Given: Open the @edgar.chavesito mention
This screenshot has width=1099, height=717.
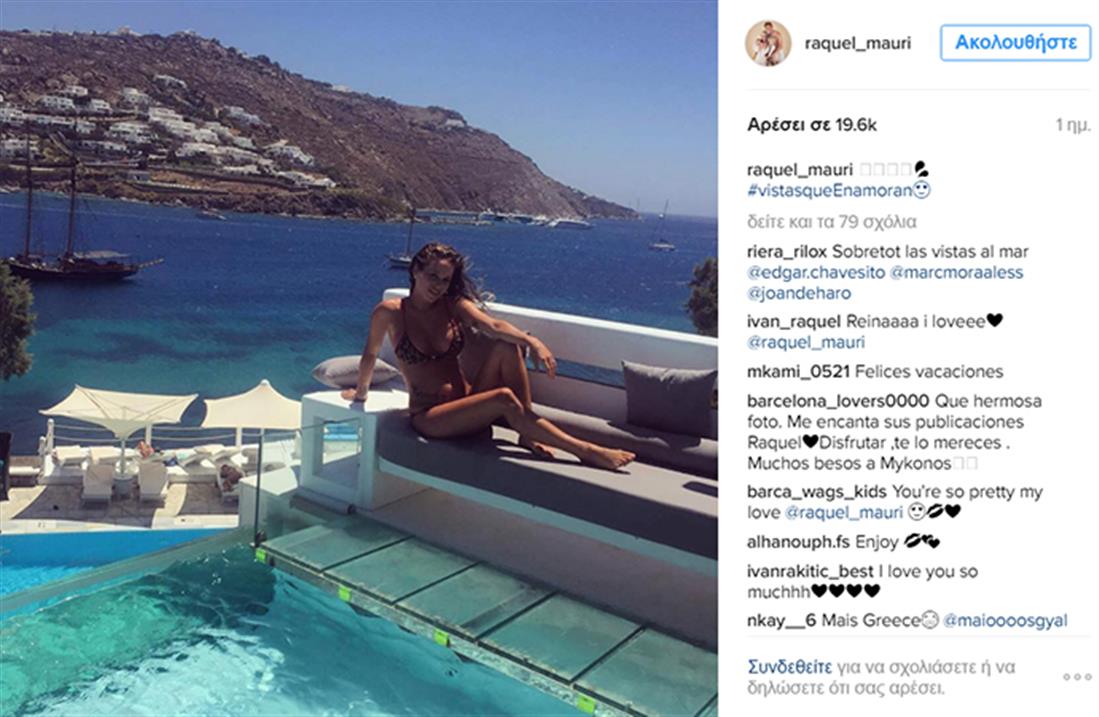Looking at the screenshot, I should [815, 273].
